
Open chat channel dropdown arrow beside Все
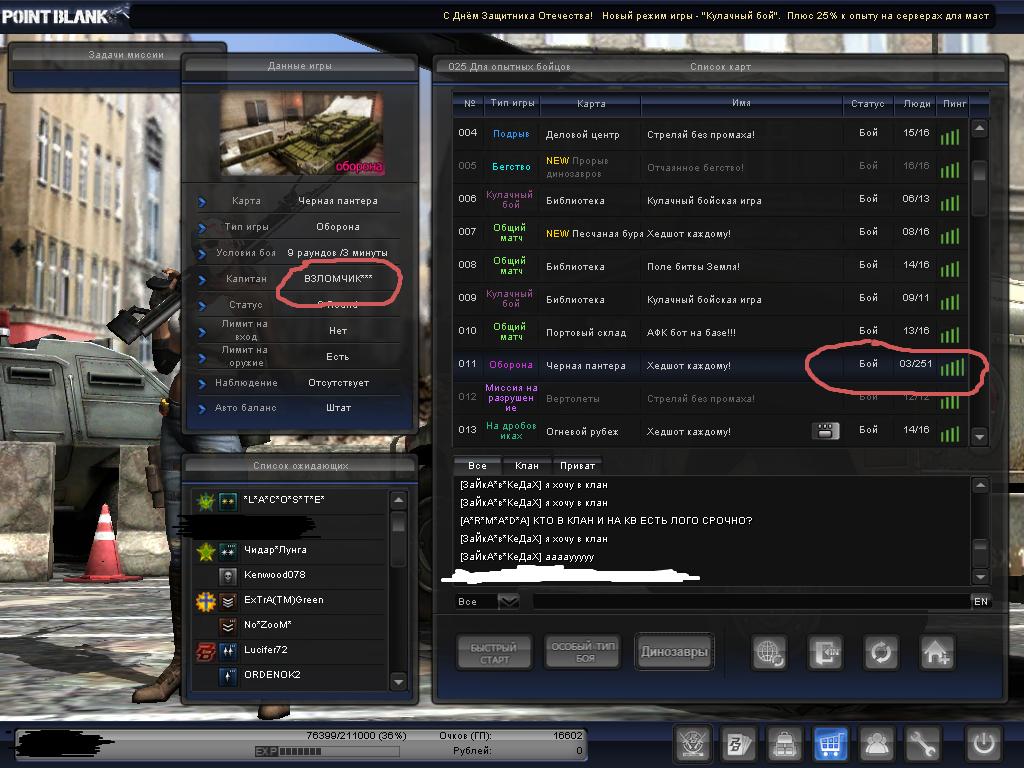pyautogui.click(x=508, y=601)
